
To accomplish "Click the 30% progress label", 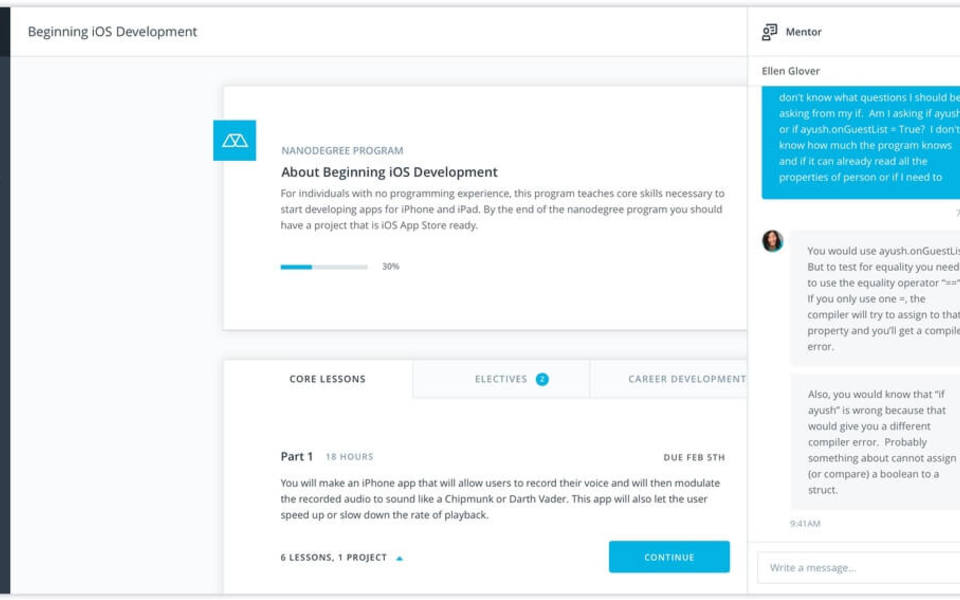I will (x=391, y=266).
